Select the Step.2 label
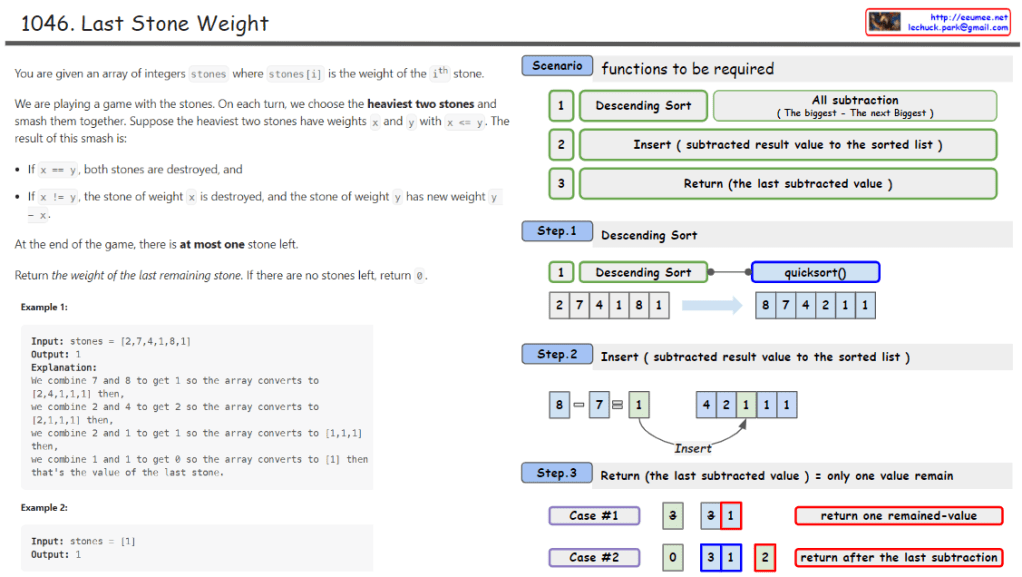 (x=557, y=354)
